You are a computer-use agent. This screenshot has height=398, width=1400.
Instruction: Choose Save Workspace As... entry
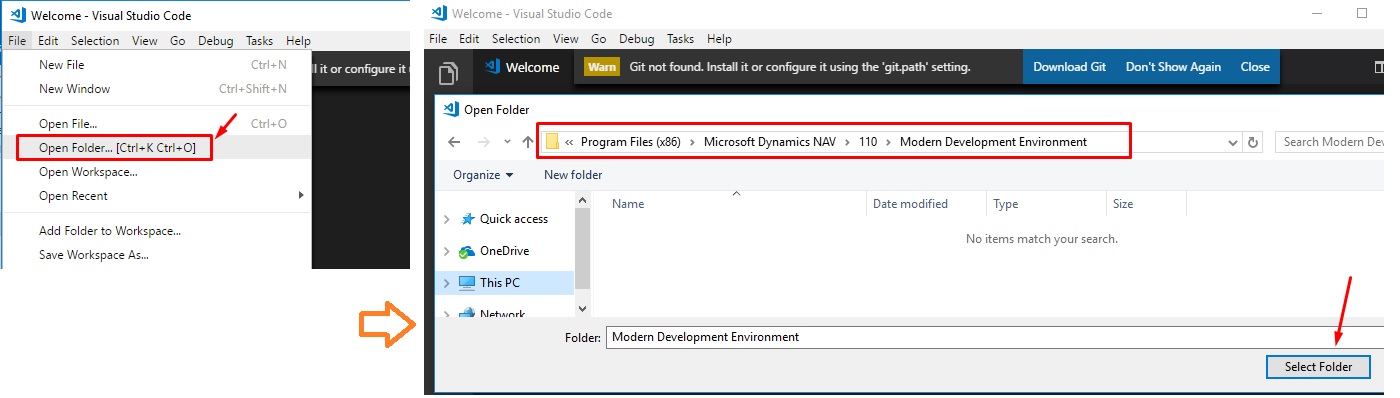click(x=157, y=254)
